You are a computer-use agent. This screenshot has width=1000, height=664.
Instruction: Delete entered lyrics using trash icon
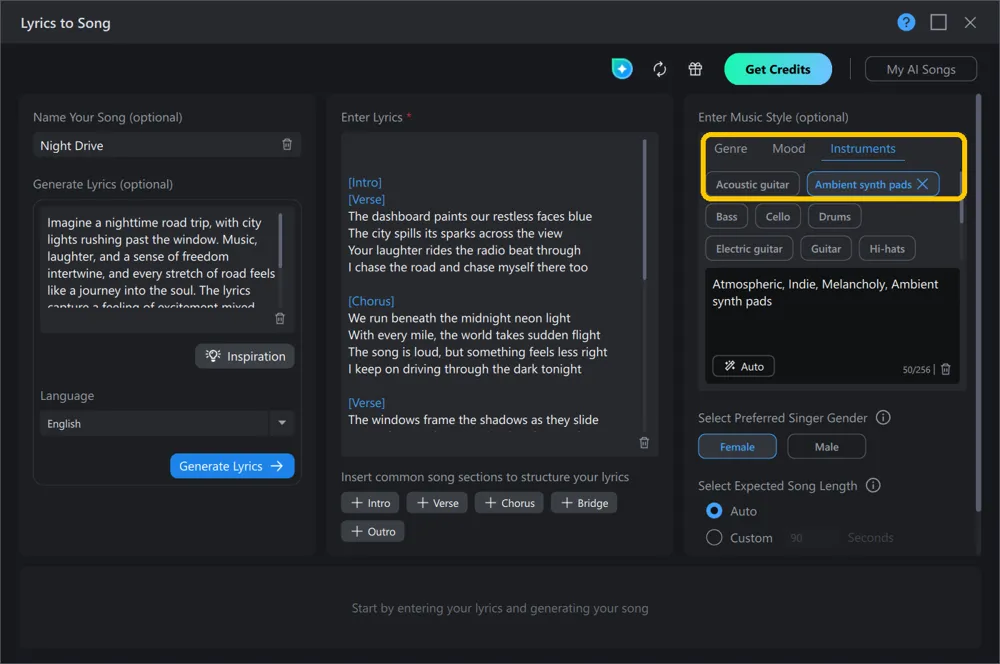click(x=644, y=443)
